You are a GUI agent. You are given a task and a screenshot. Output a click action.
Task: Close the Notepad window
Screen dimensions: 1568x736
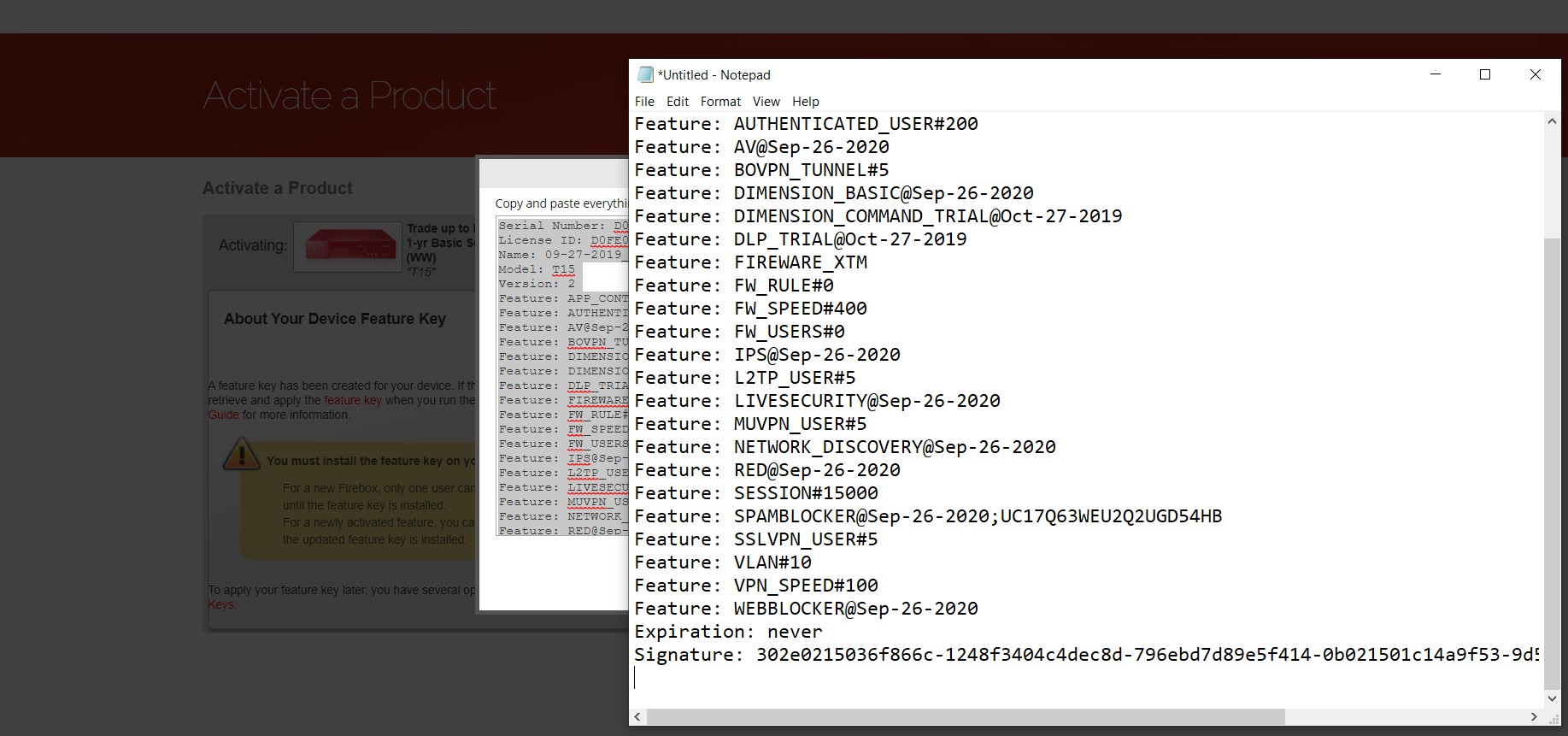coord(1536,74)
